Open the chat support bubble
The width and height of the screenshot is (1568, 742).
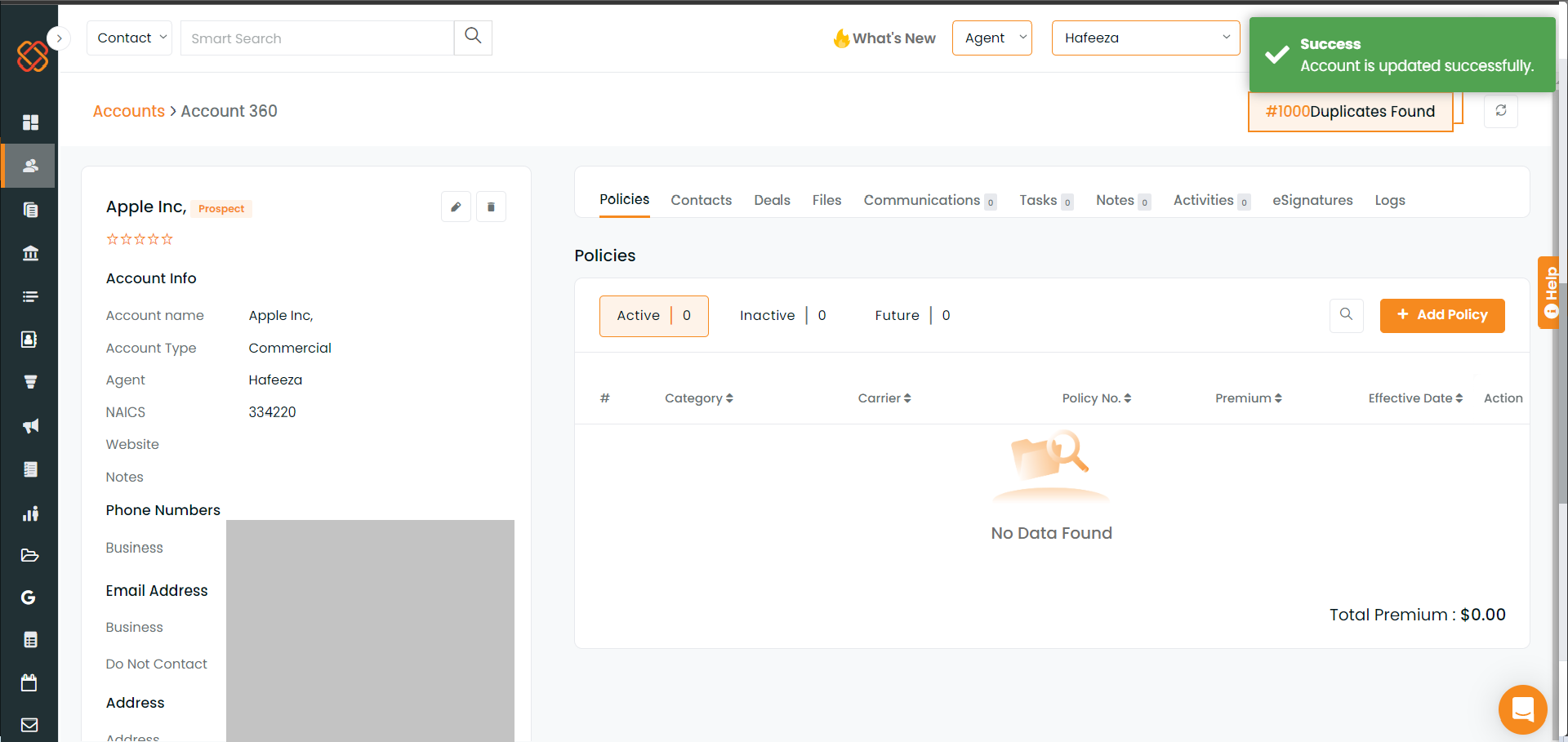coord(1523,709)
